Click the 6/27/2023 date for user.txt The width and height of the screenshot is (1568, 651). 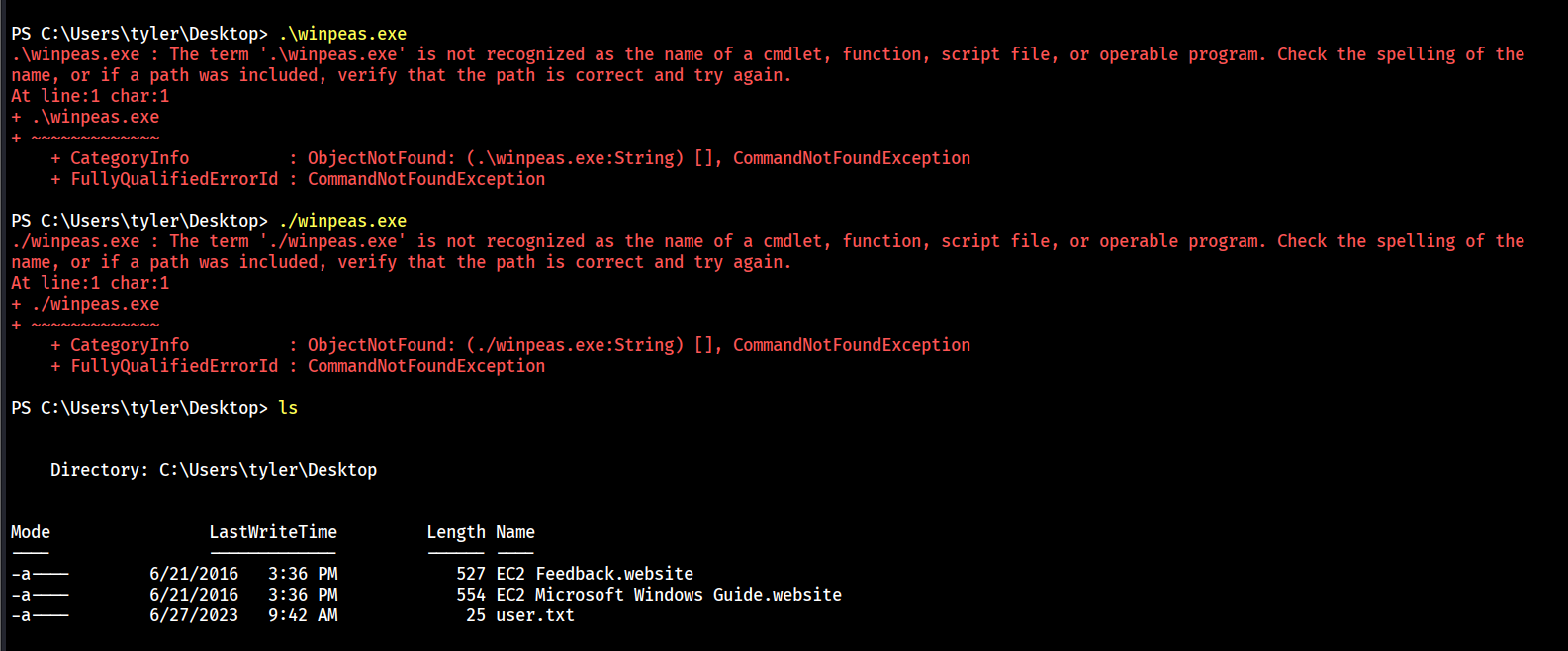pyautogui.click(x=194, y=615)
